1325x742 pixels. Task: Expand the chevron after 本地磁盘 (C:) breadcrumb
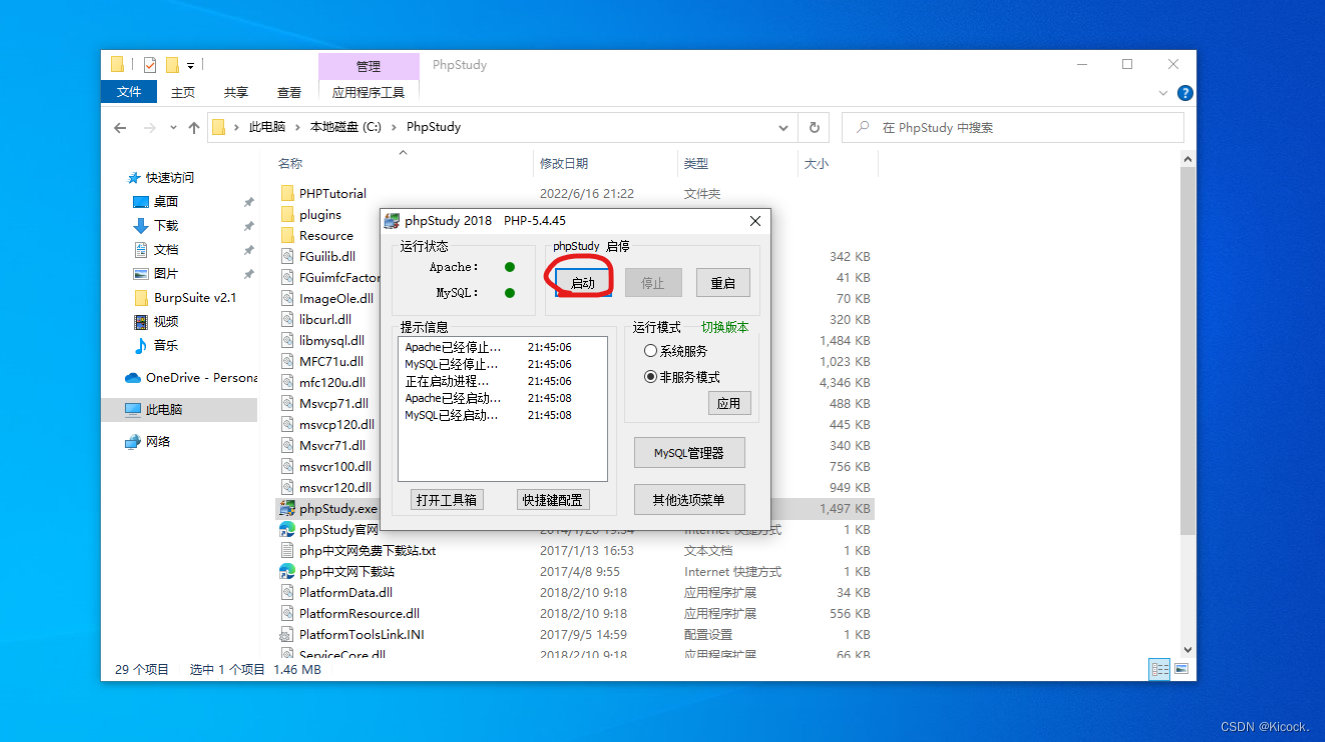394,128
